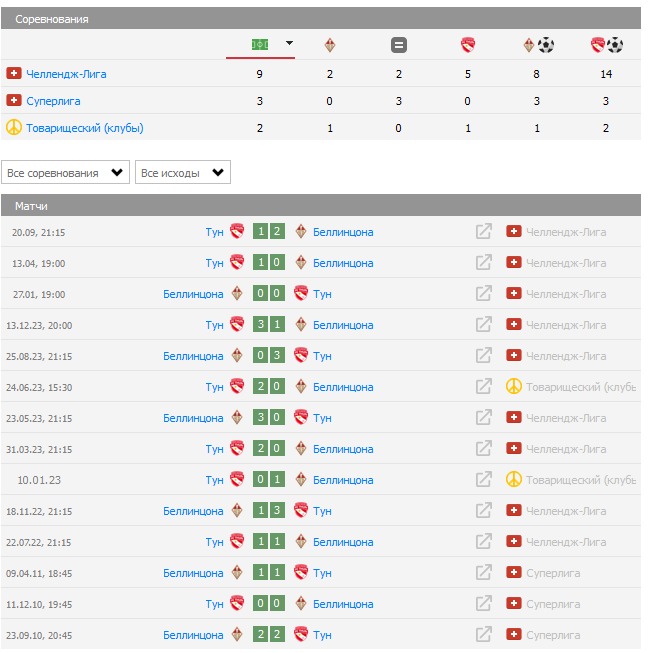648x653 pixels.
Task: Click the draws equals-sign column icon
Action: 399,45
